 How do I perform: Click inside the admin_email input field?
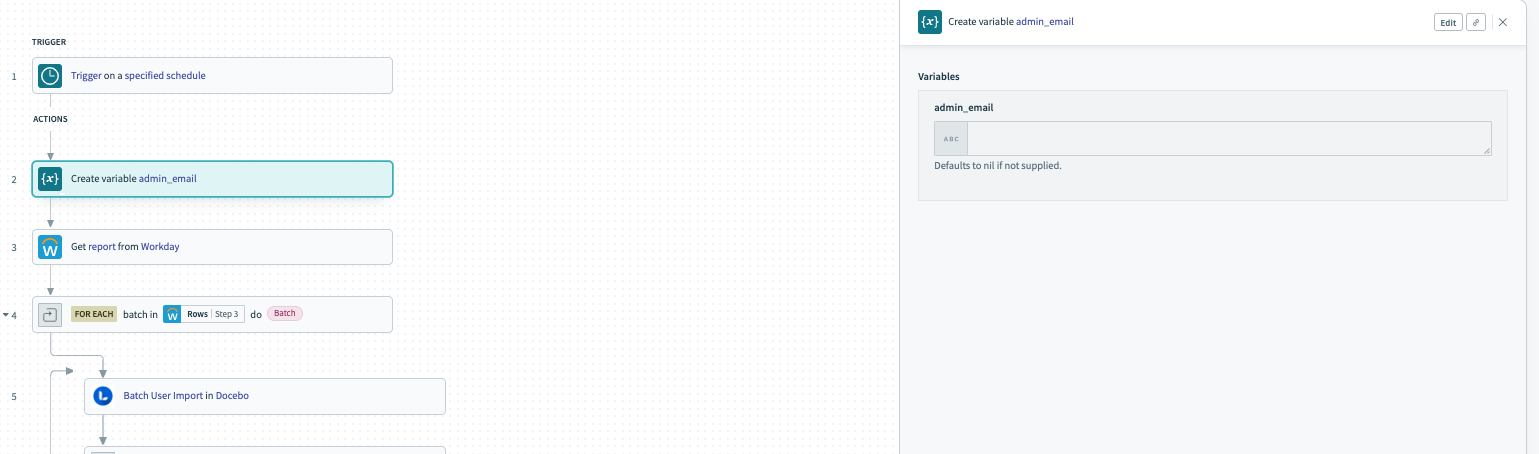[1229, 139]
